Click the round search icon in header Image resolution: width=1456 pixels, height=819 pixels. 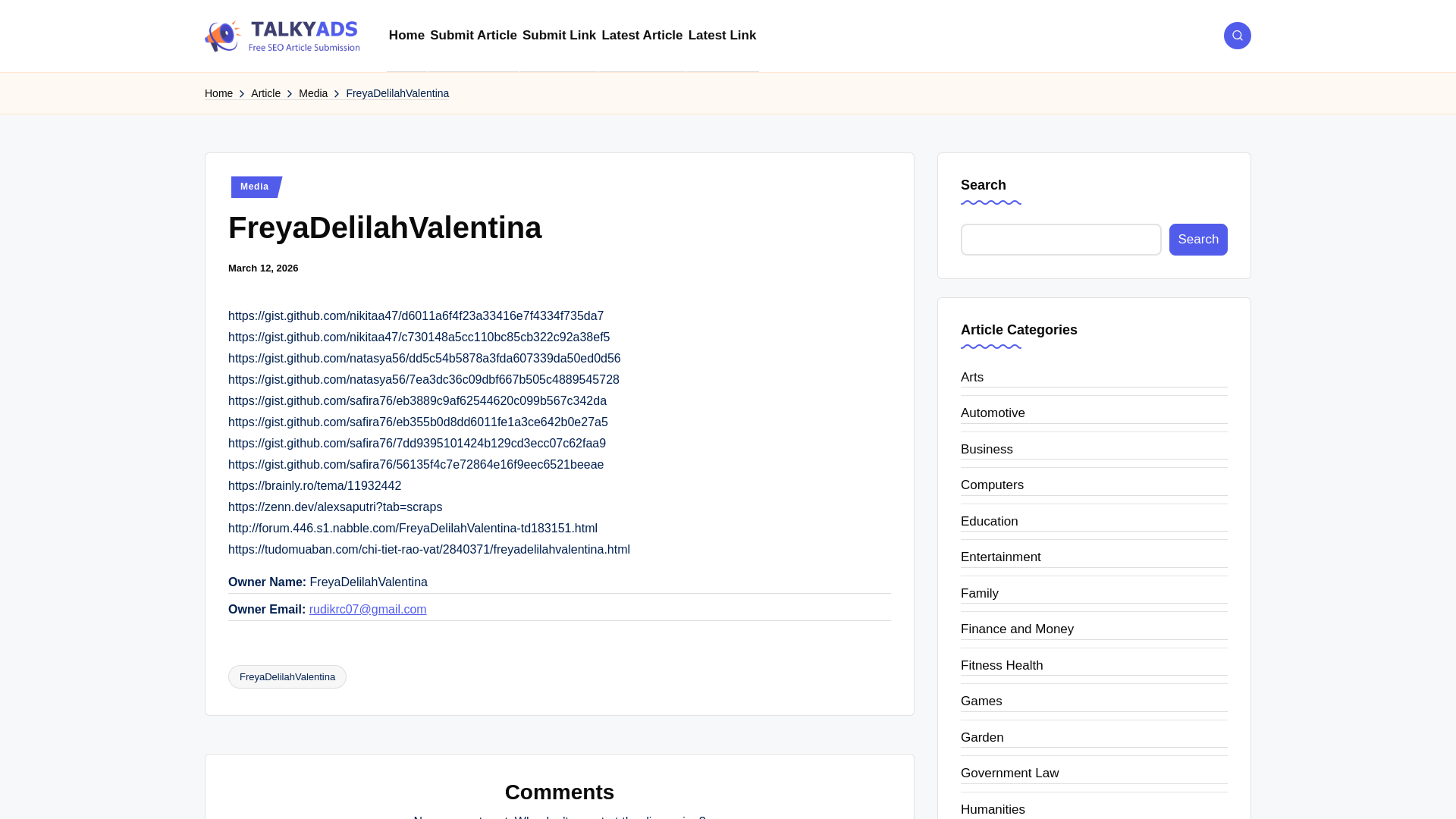coord(1237,36)
